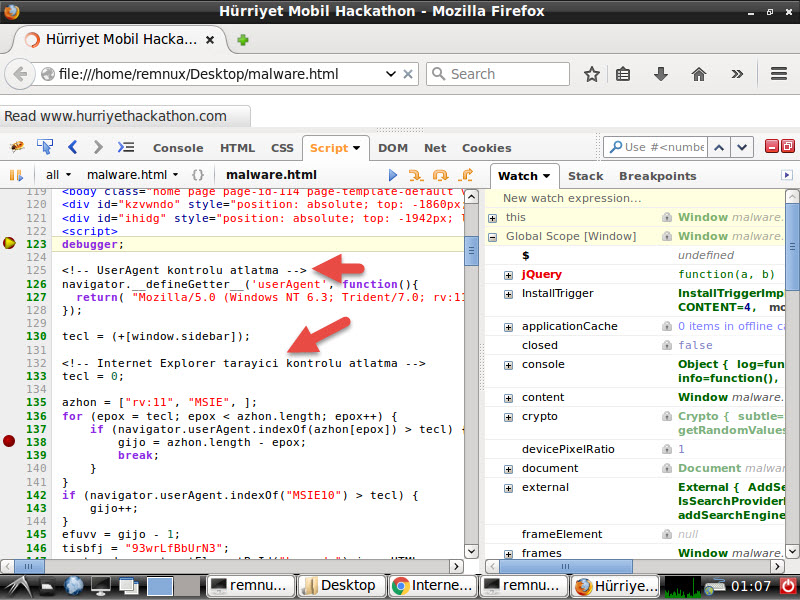Image resolution: width=800 pixels, height=600 pixels.
Task: Switch to the Interne... Chrome taskbar item
Action: [433, 585]
